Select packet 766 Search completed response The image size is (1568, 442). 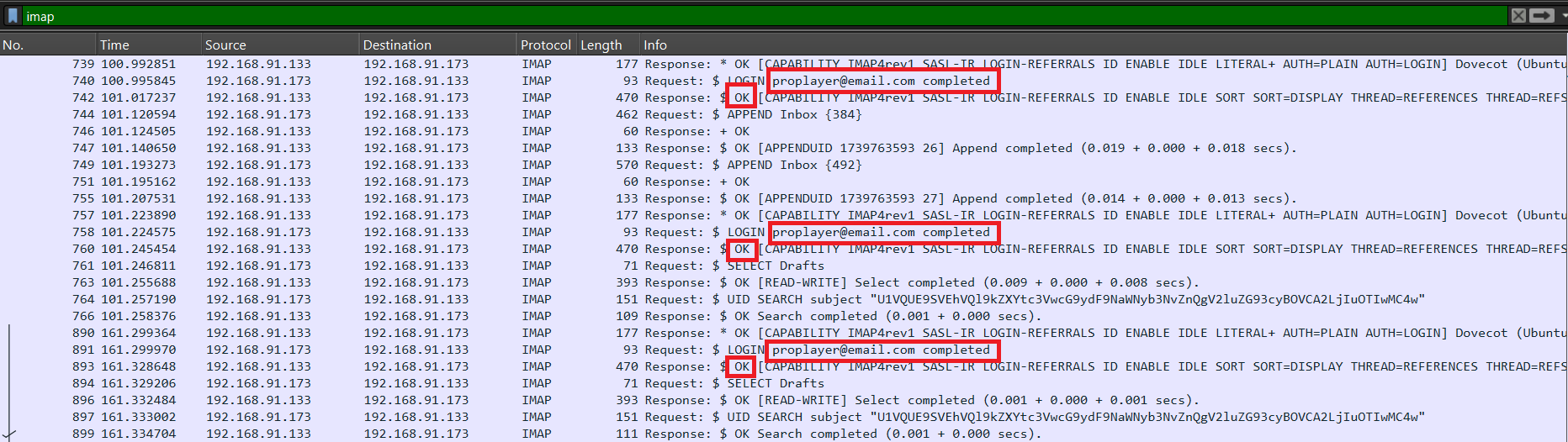point(421,317)
